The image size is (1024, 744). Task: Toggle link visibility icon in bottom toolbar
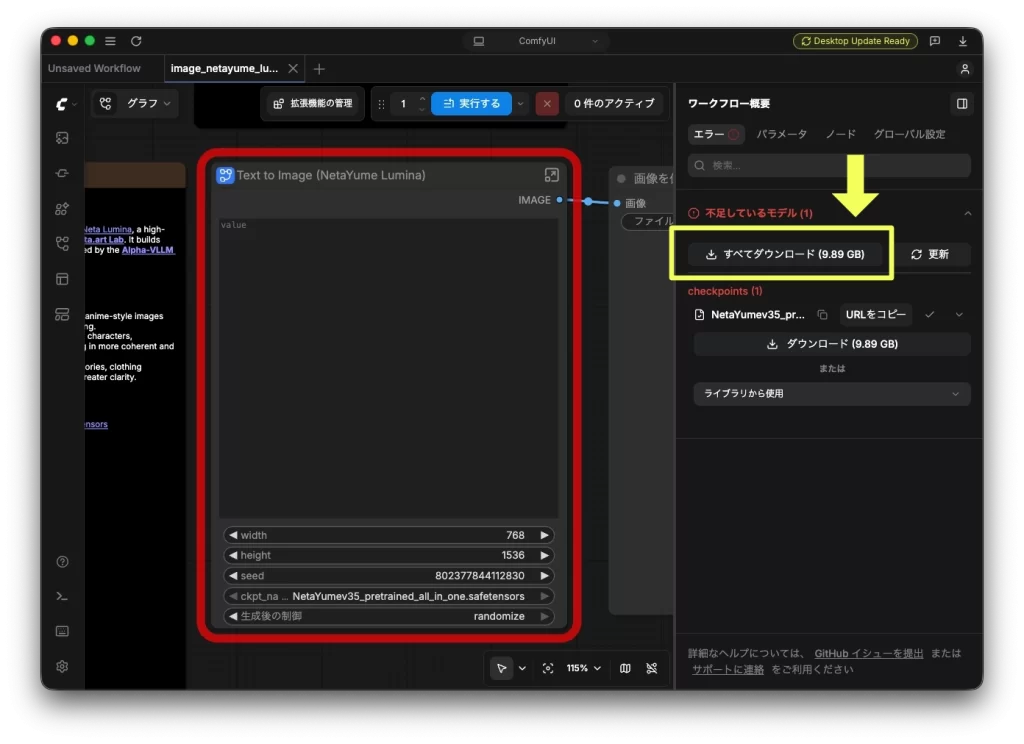pos(652,668)
